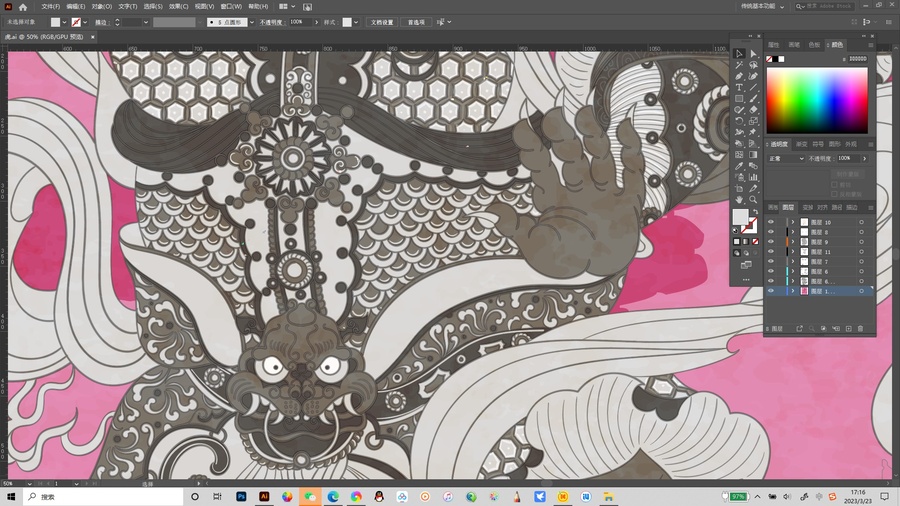Select the Magic Wand tool
The image size is (900, 506).
tap(739, 65)
